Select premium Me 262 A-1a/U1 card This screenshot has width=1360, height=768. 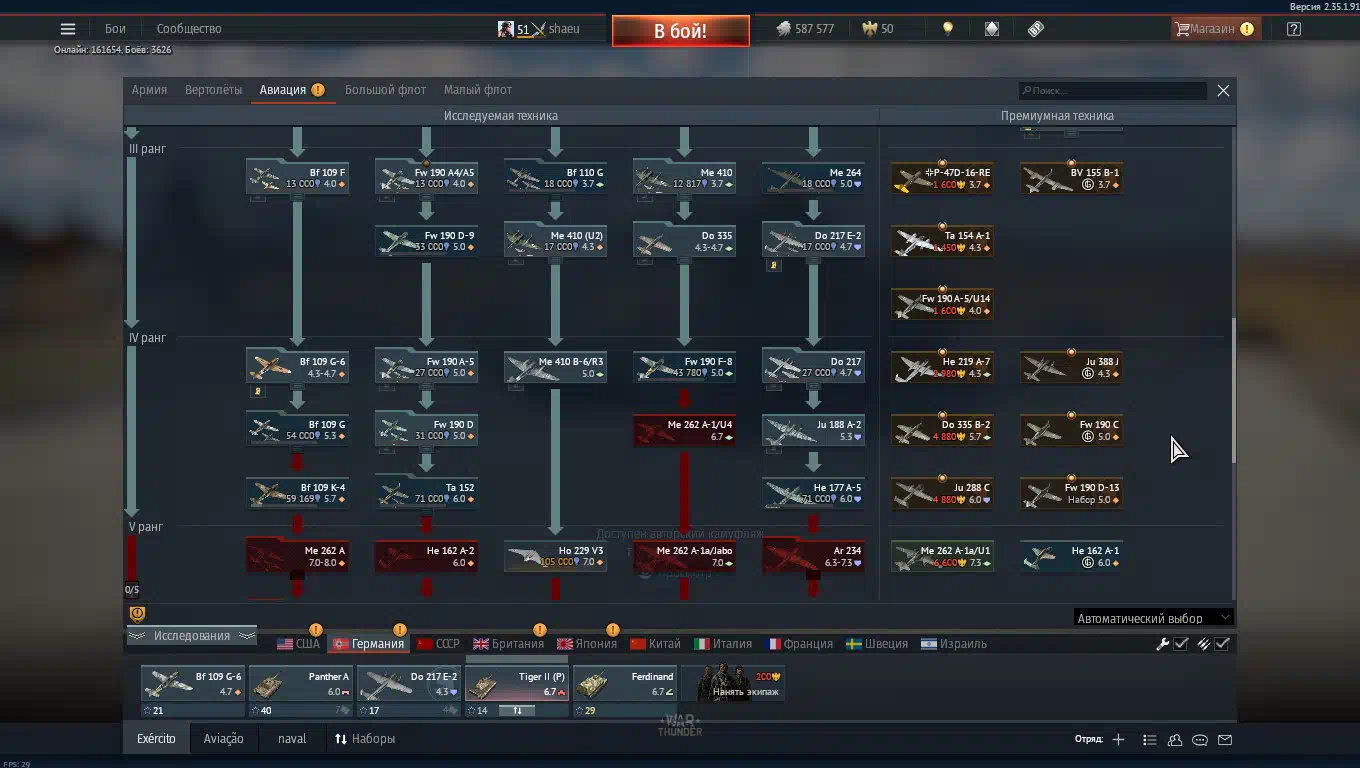point(943,556)
